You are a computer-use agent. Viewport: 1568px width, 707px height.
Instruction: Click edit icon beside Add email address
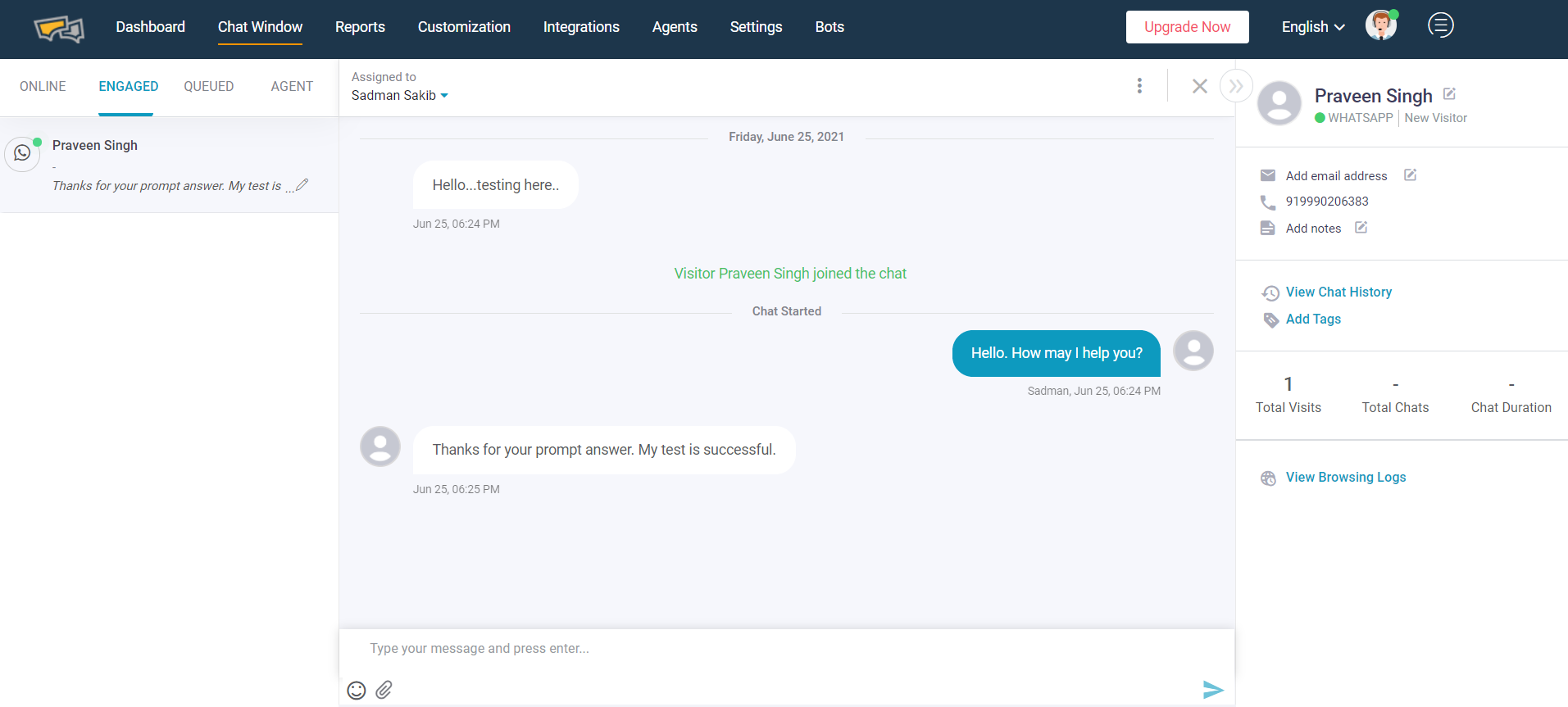tap(1410, 175)
